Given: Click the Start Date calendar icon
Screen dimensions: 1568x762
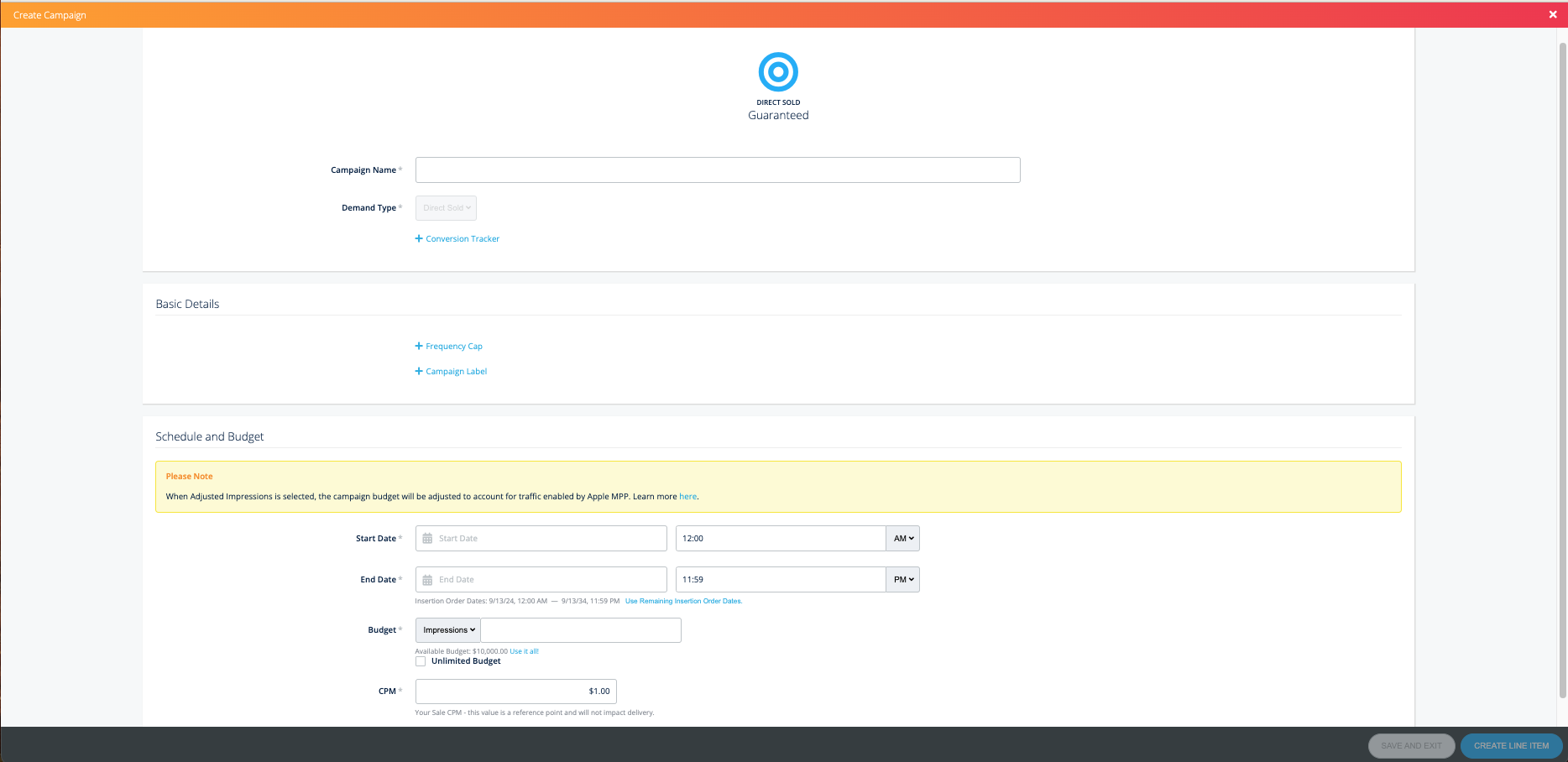Looking at the screenshot, I should pos(427,539).
